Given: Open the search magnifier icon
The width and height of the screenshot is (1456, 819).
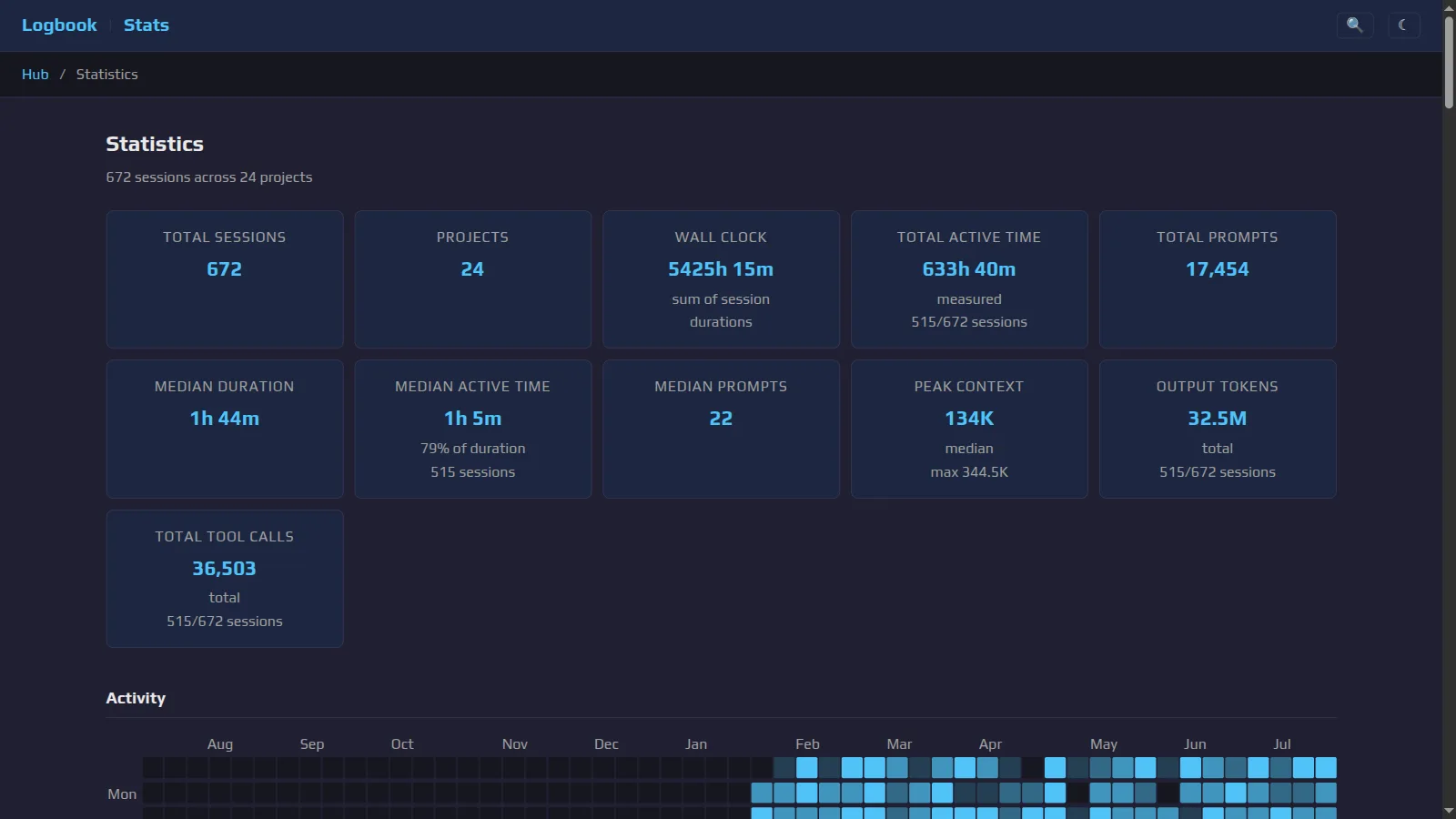Looking at the screenshot, I should tap(1354, 25).
